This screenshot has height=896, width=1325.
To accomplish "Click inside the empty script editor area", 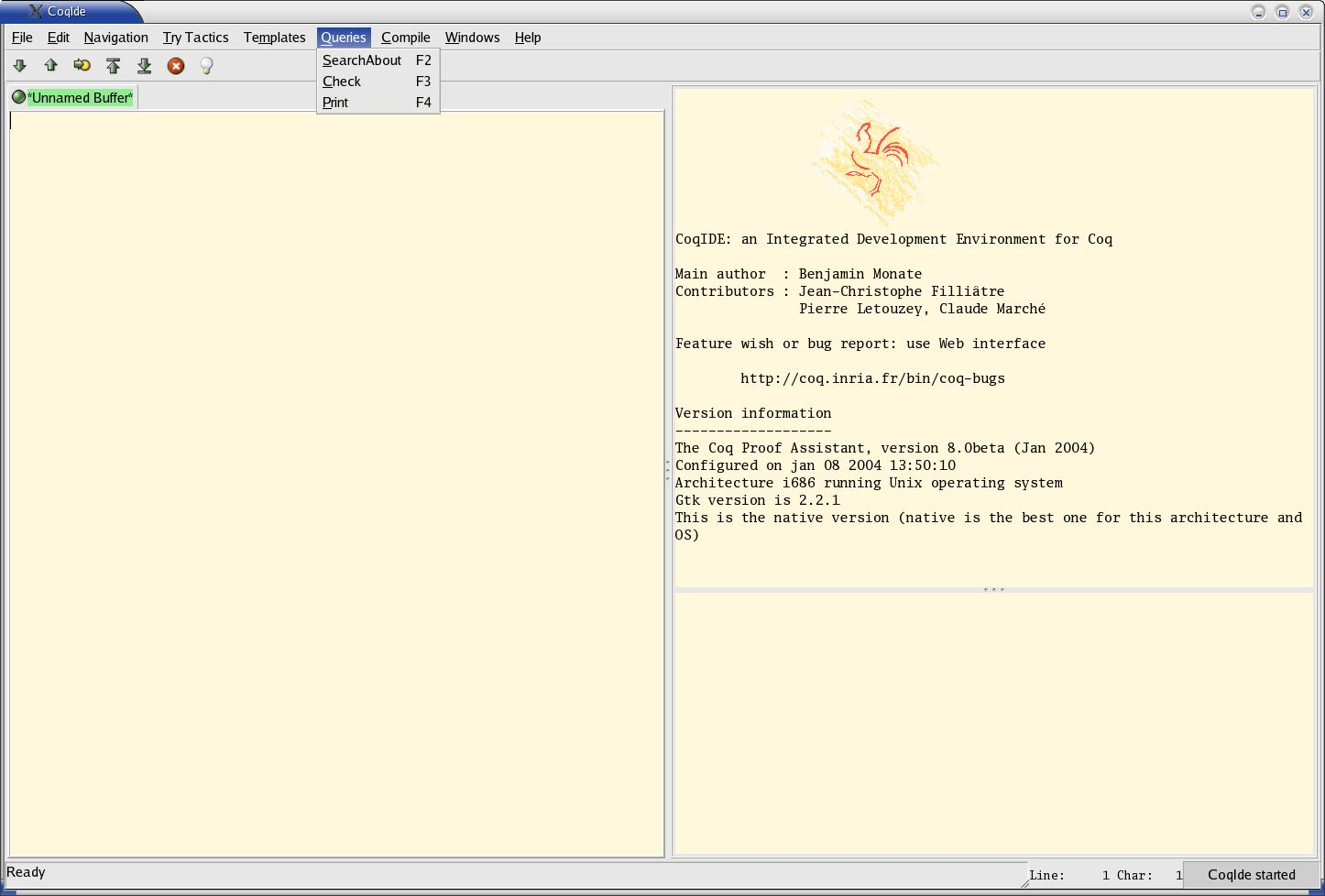I will pos(335,484).
